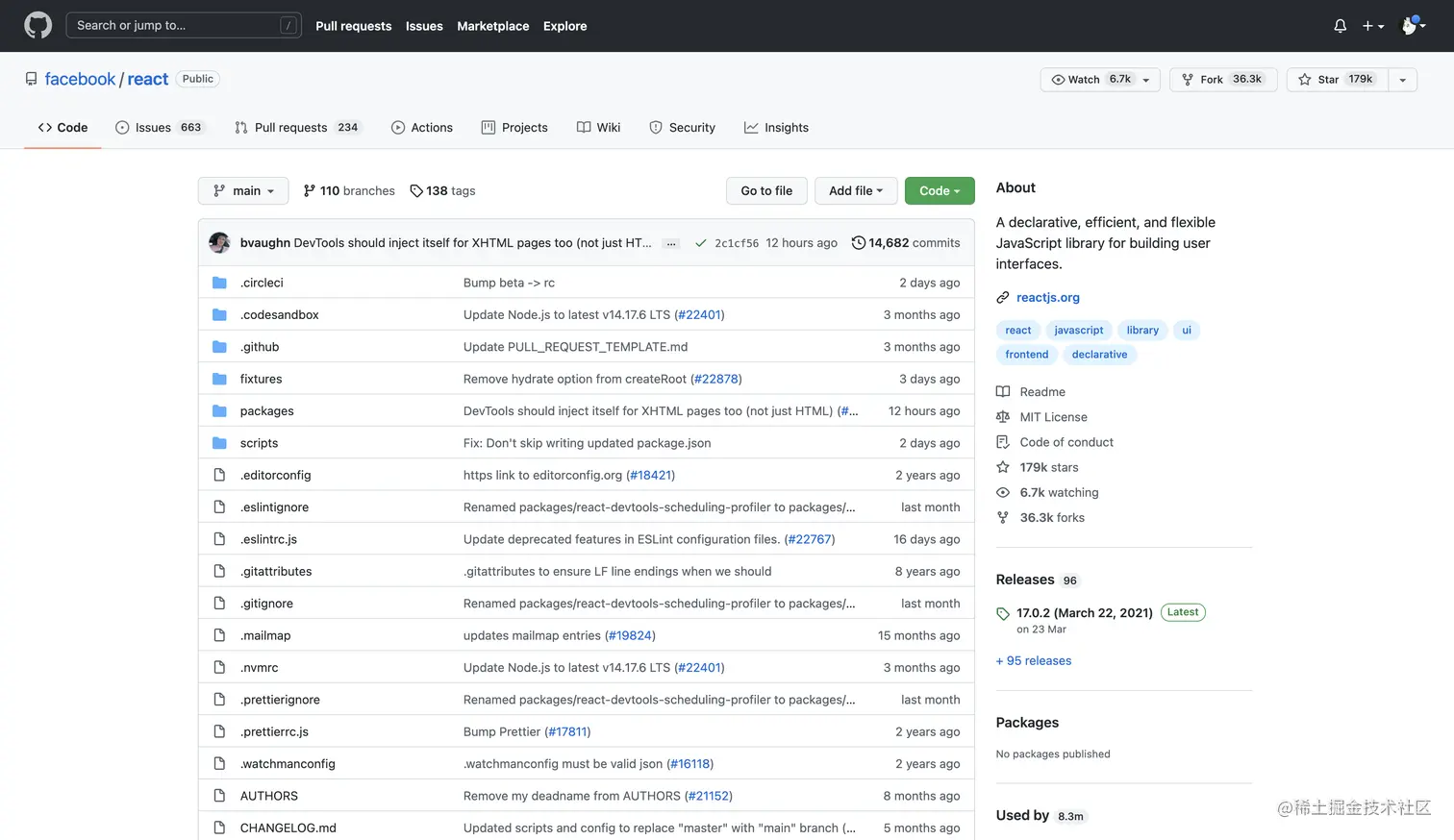Click the commit status check mark
Image resolution: width=1454 pixels, height=840 pixels.
pos(701,243)
